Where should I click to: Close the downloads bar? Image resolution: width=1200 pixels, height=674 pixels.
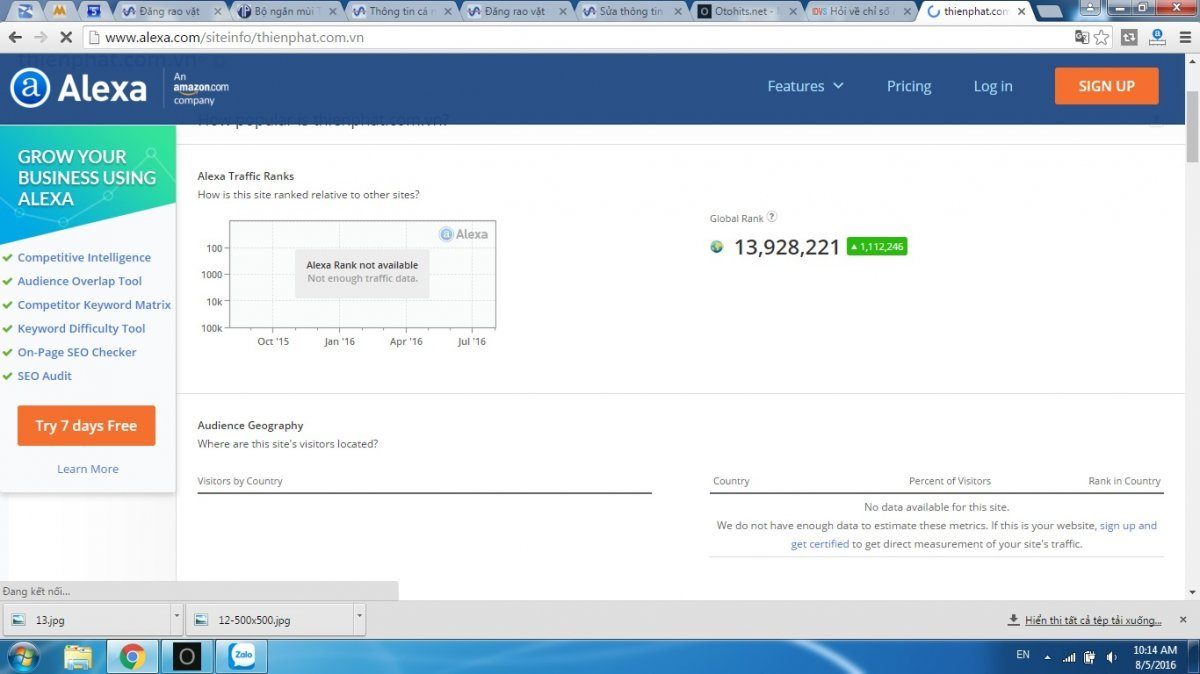(x=1182, y=620)
